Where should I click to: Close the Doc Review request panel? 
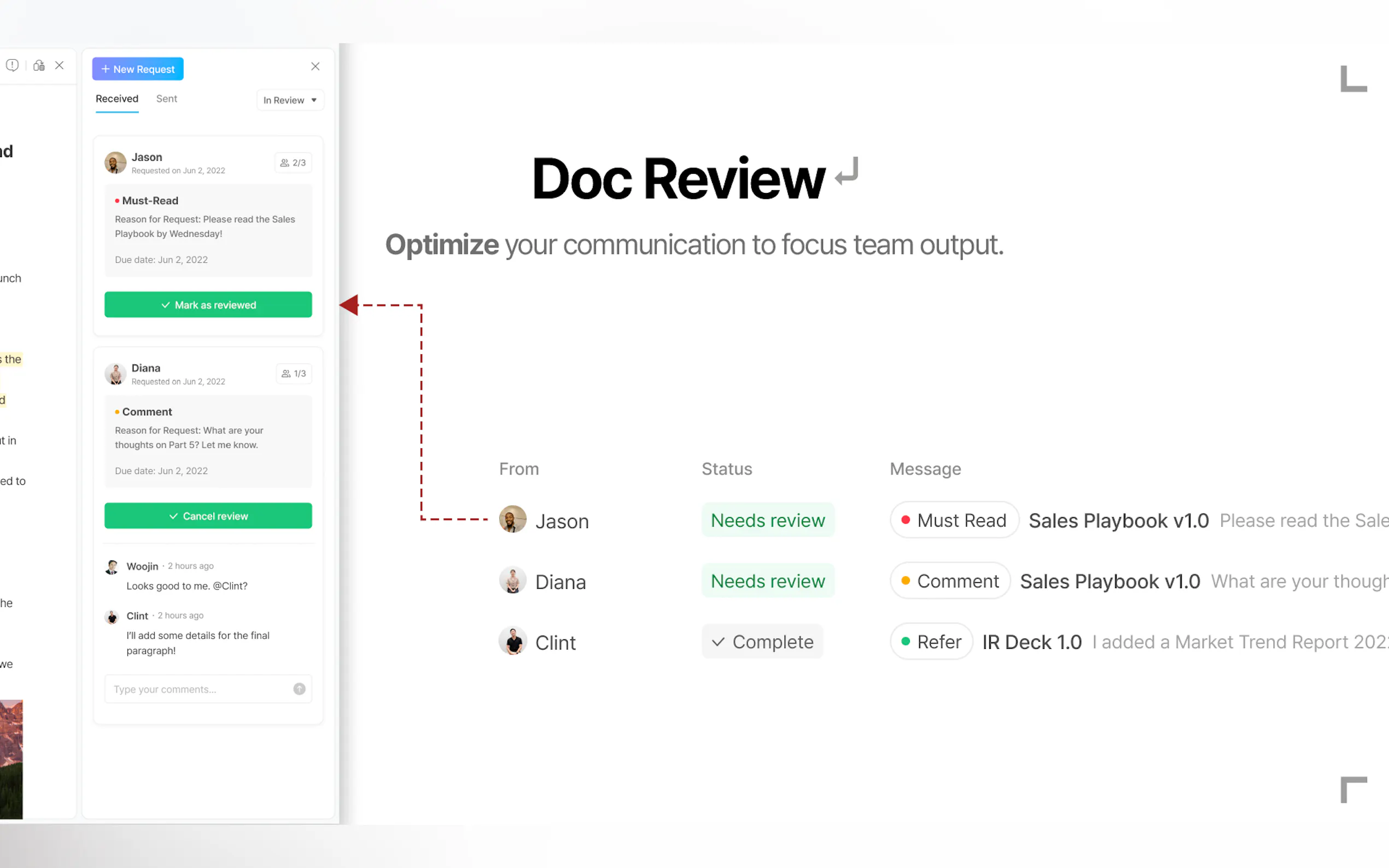point(315,67)
